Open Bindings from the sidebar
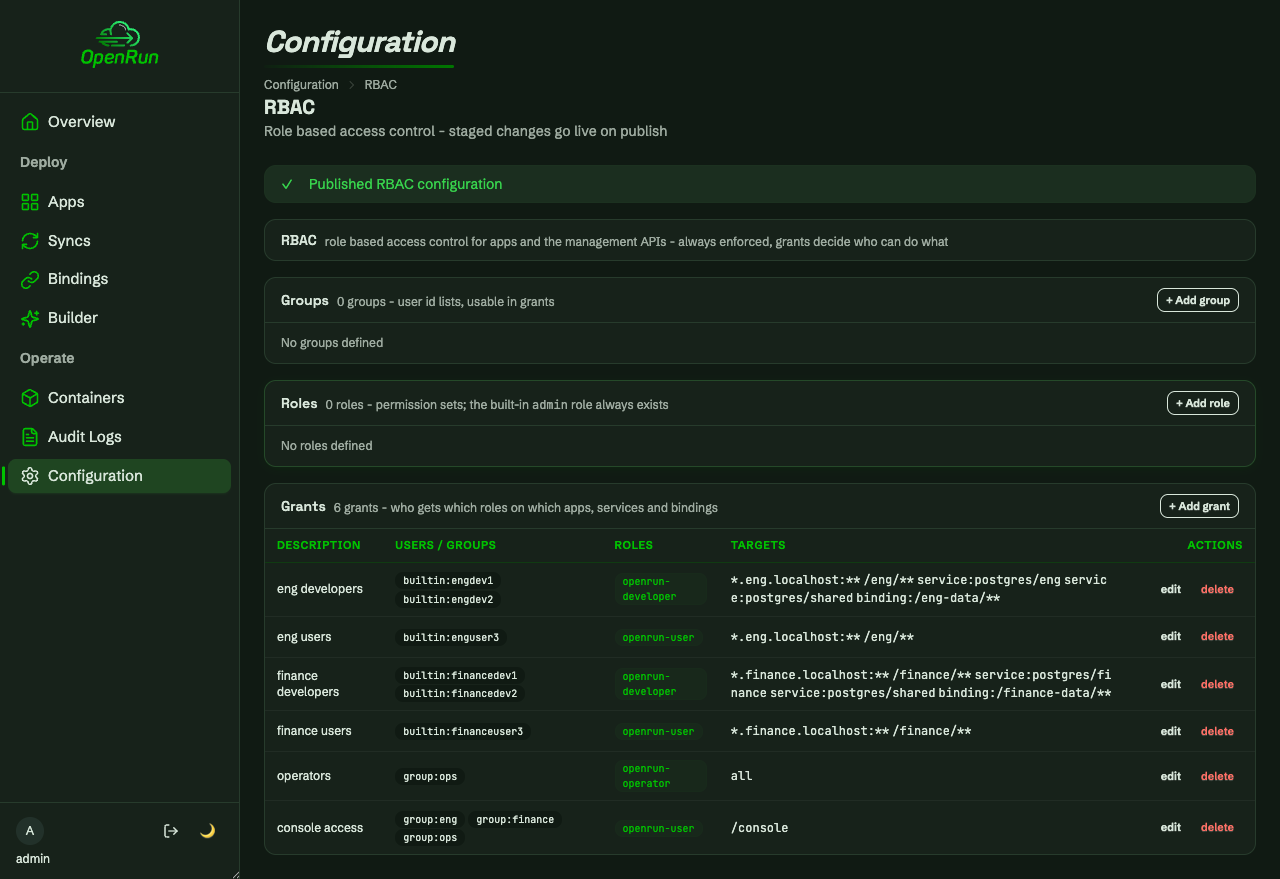 120,279
